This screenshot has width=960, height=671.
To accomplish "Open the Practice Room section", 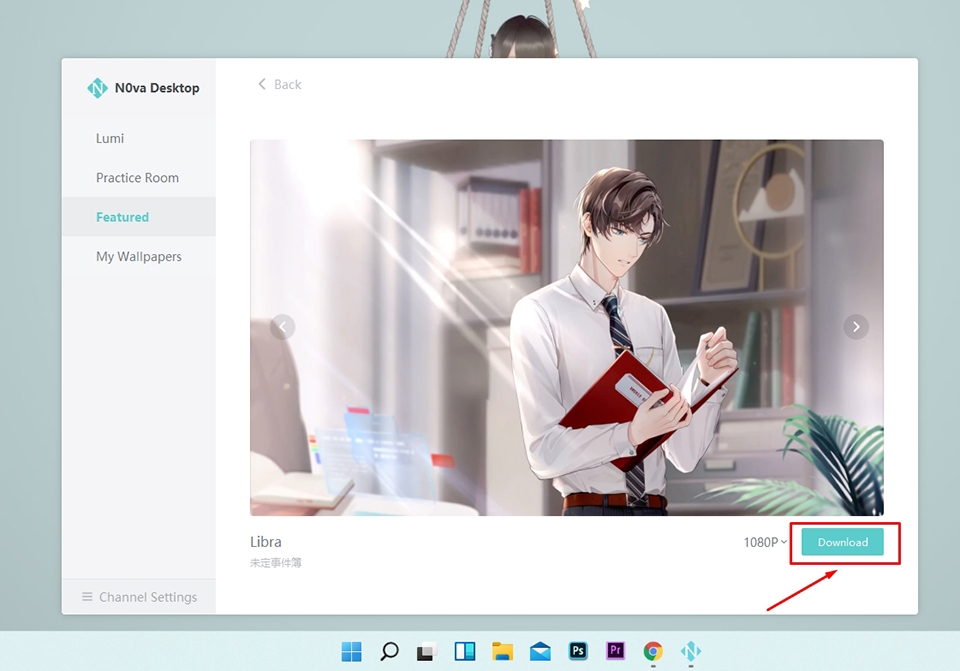I will tap(137, 178).
